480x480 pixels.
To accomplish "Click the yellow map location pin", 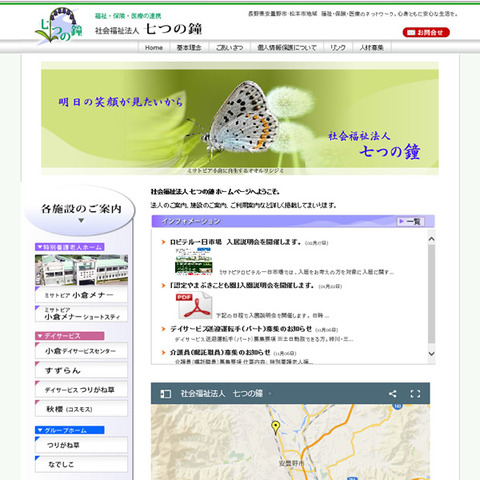I will coord(275,427).
